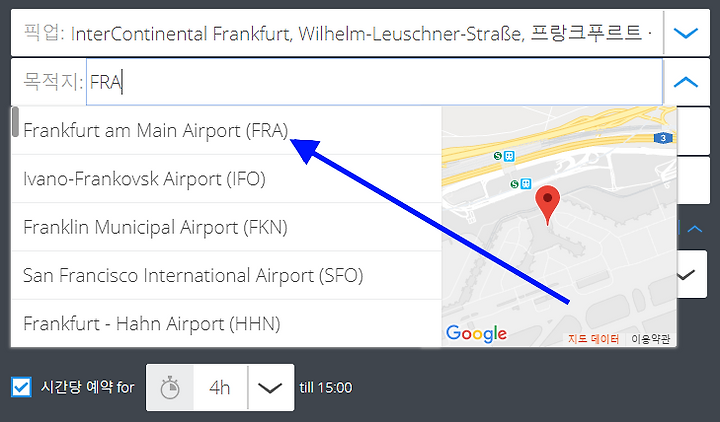Click the checkmark icon at right edge
Viewport: 720px width, 422px height.
pos(687,275)
